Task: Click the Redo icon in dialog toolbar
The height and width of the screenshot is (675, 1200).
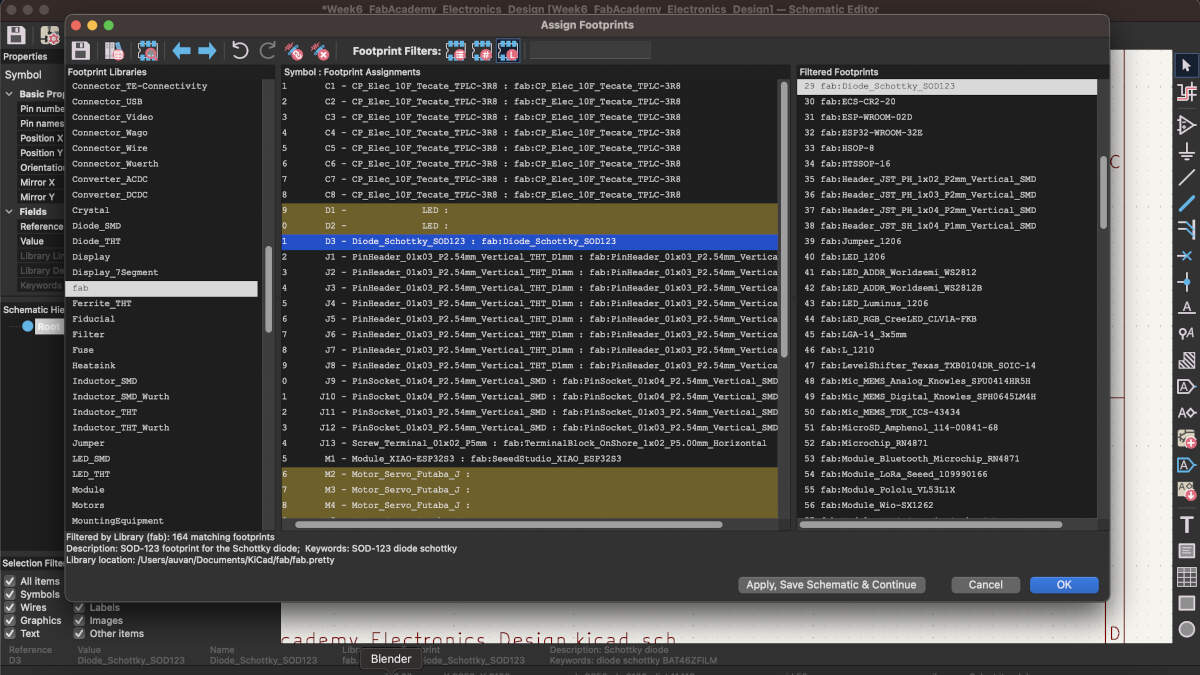Action: [267, 50]
